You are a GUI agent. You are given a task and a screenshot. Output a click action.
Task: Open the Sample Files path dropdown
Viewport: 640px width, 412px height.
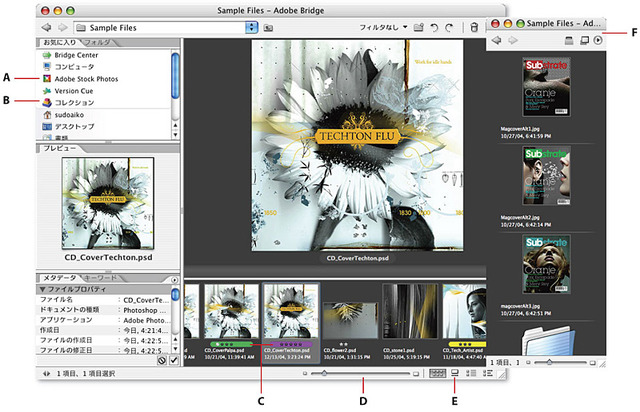pyautogui.click(x=251, y=28)
